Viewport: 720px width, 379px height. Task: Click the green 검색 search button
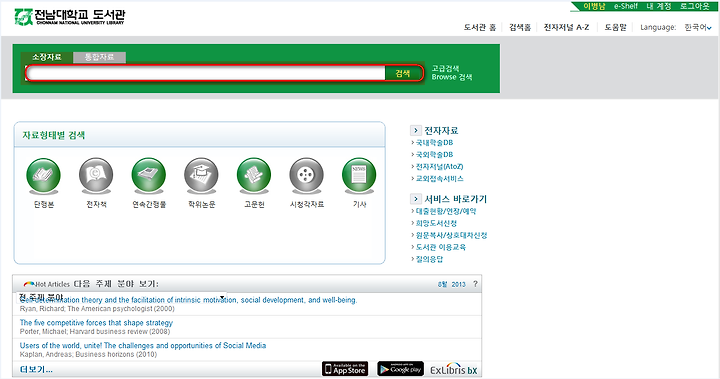tap(403, 74)
